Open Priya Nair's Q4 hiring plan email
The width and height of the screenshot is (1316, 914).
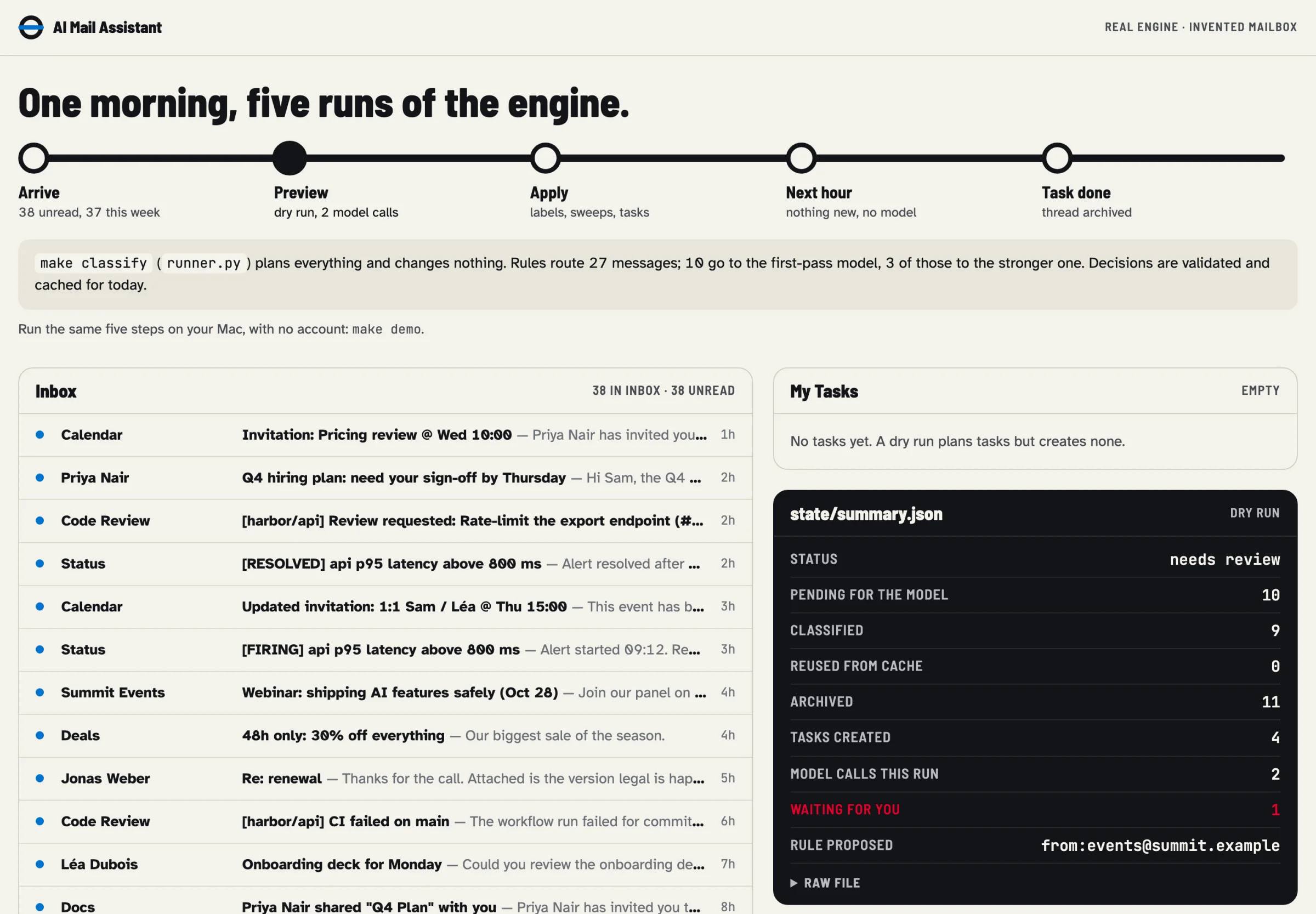pyautogui.click(x=385, y=478)
